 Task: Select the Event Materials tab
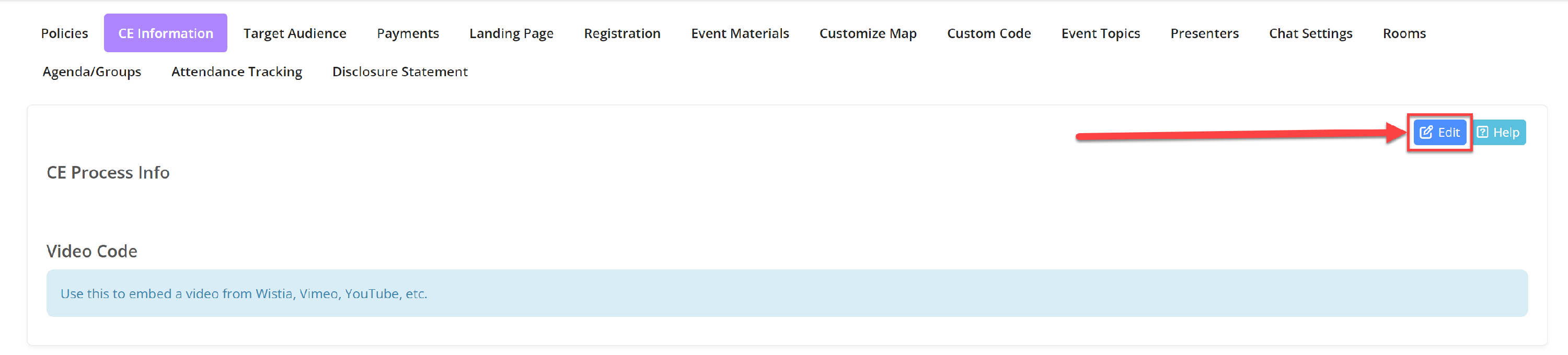740,33
